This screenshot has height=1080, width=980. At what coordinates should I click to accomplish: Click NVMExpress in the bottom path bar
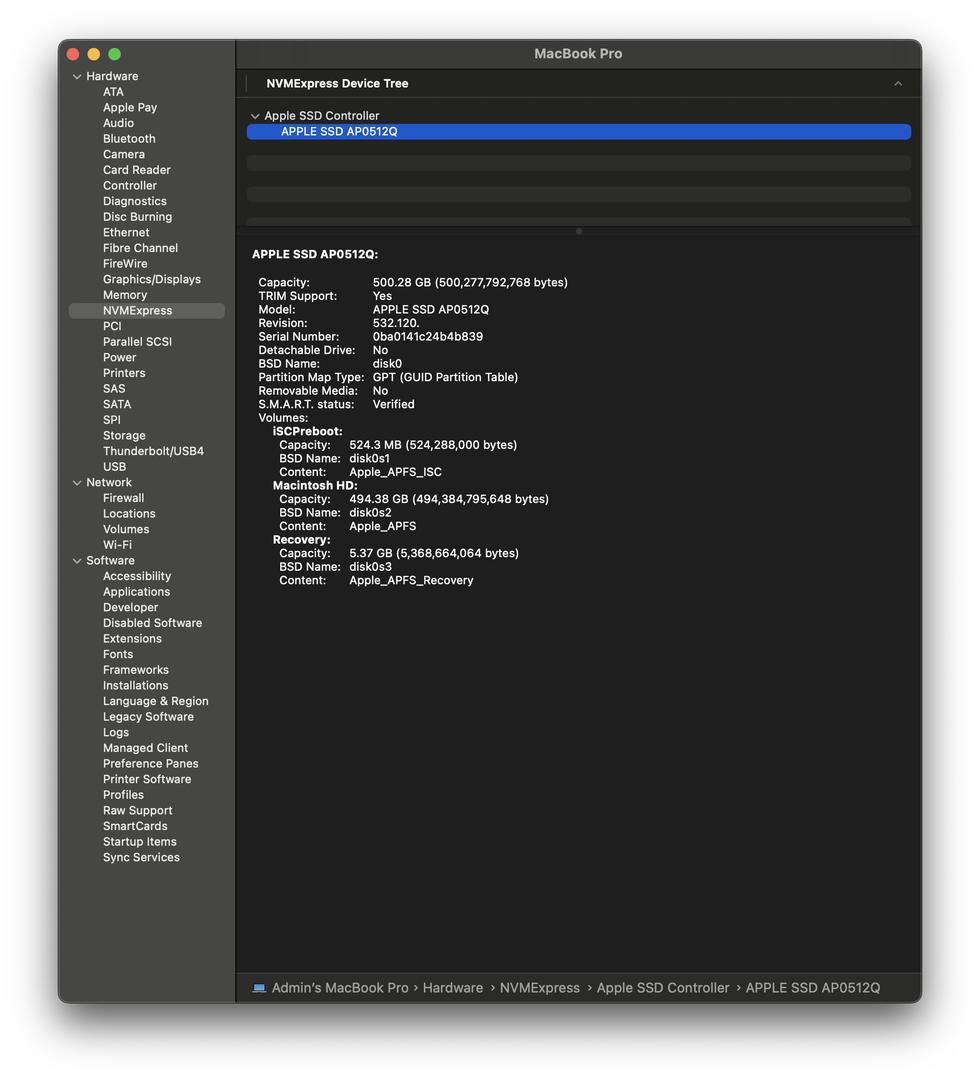[x=540, y=988]
